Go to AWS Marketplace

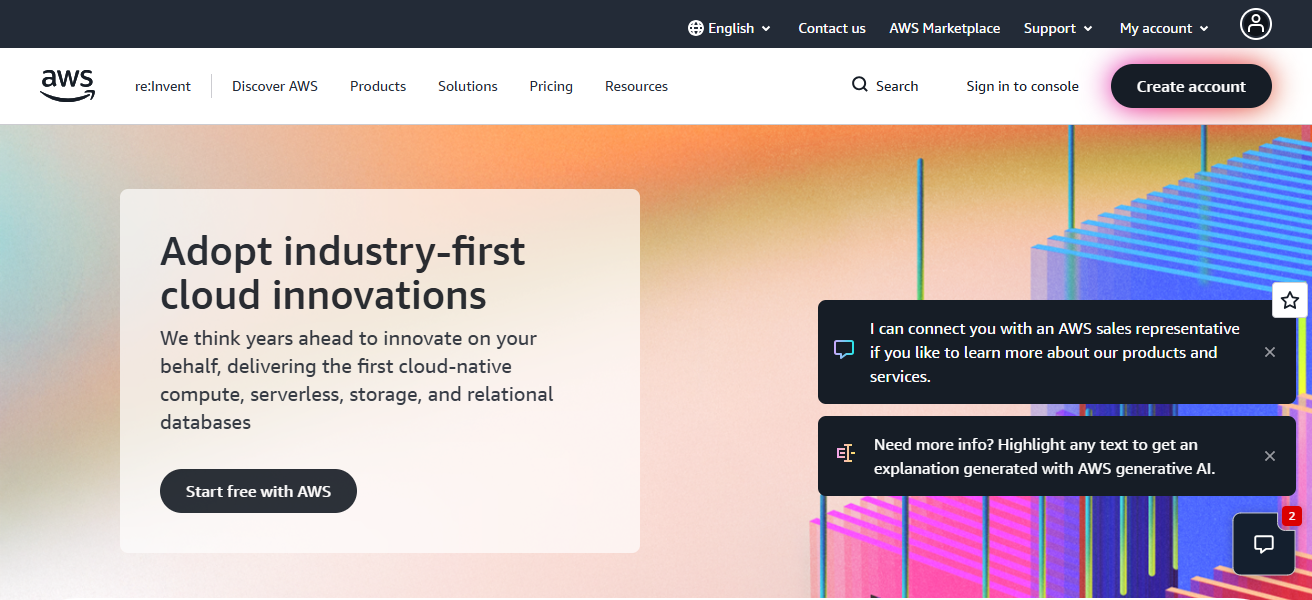pyautogui.click(x=945, y=28)
